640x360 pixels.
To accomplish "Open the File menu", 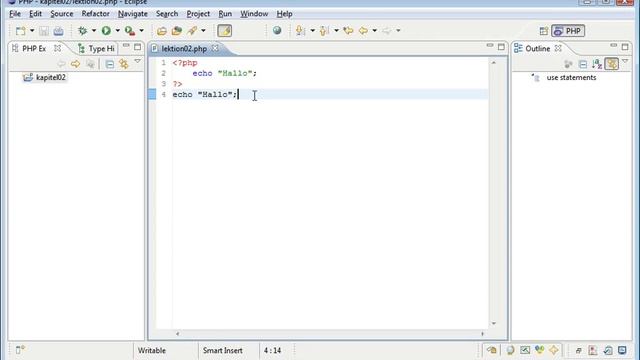I will click(15, 14).
